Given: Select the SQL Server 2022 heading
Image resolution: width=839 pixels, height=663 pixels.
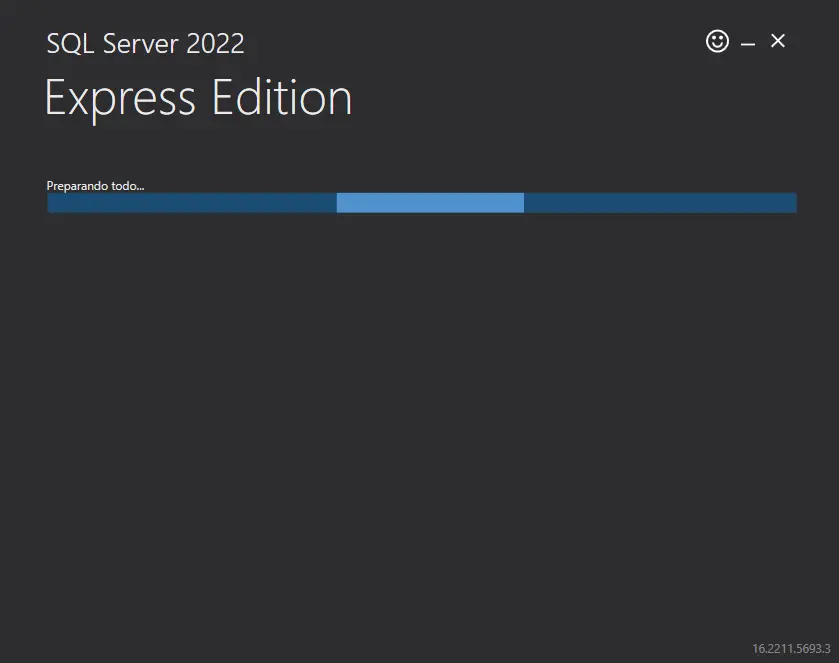Looking at the screenshot, I should click(x=145, y=44).
